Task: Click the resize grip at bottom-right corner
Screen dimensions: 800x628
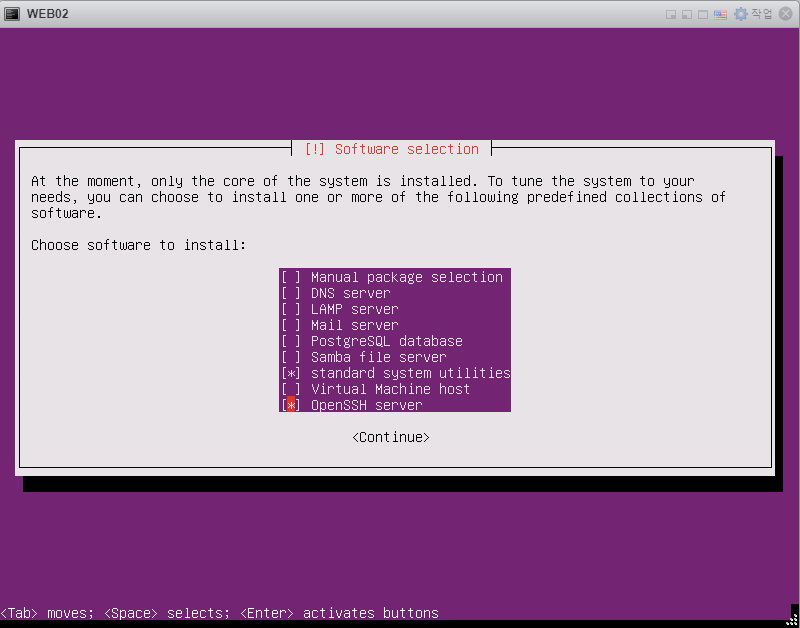Action: tap(792, 619)
